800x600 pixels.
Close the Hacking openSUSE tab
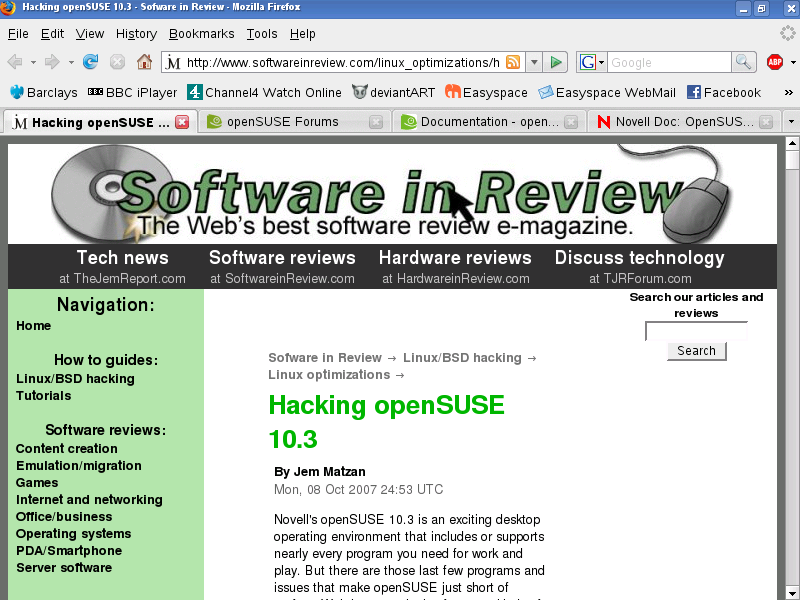182,122
